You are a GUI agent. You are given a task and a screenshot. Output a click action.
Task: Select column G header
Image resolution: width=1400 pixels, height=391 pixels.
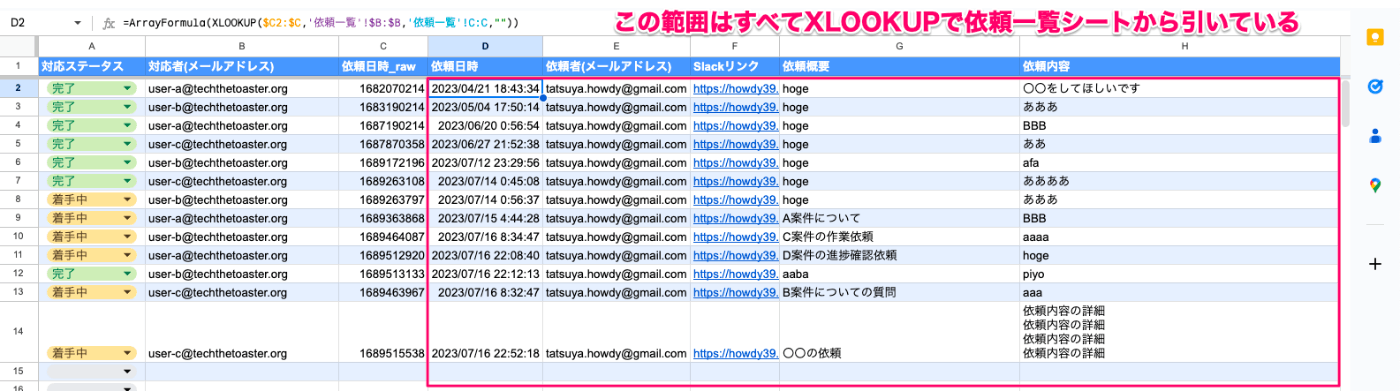click(x=899, y=46)
